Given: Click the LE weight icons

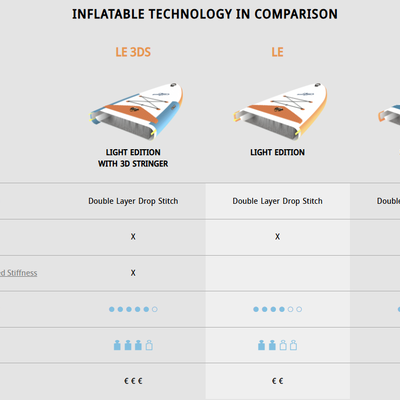Looking at the screenshot, I should coord(277,345).
